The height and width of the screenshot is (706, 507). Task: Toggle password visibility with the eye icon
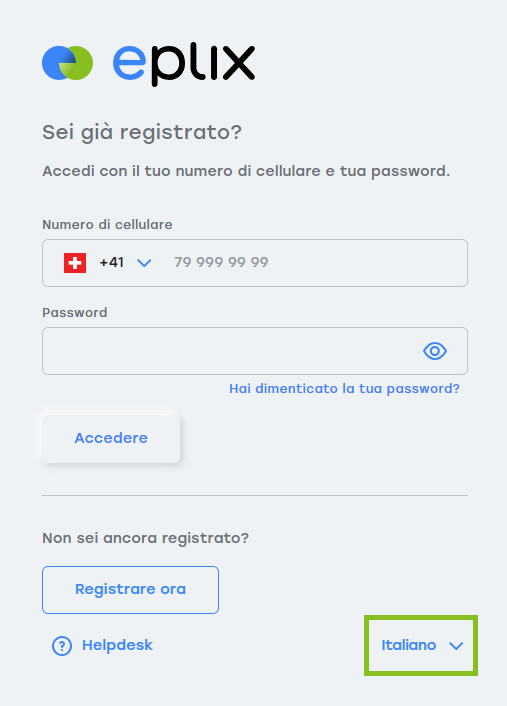[x=435, y=351]
